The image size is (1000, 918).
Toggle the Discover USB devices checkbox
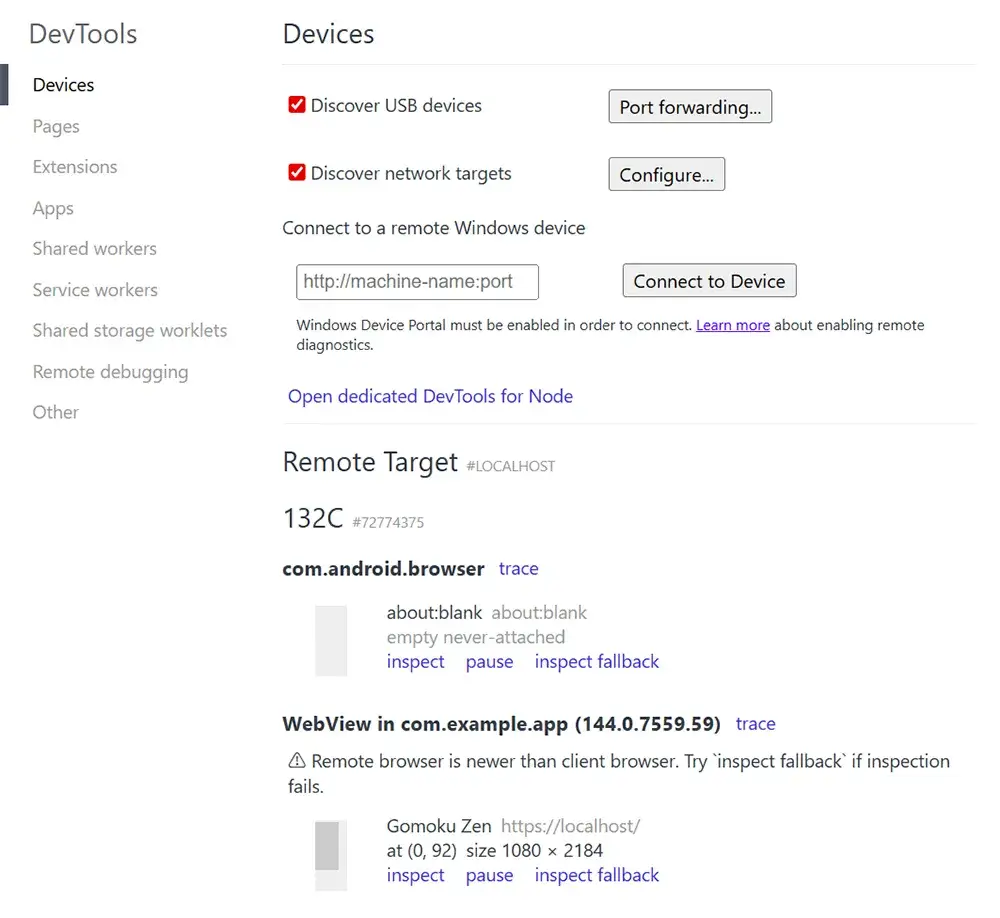297,105
